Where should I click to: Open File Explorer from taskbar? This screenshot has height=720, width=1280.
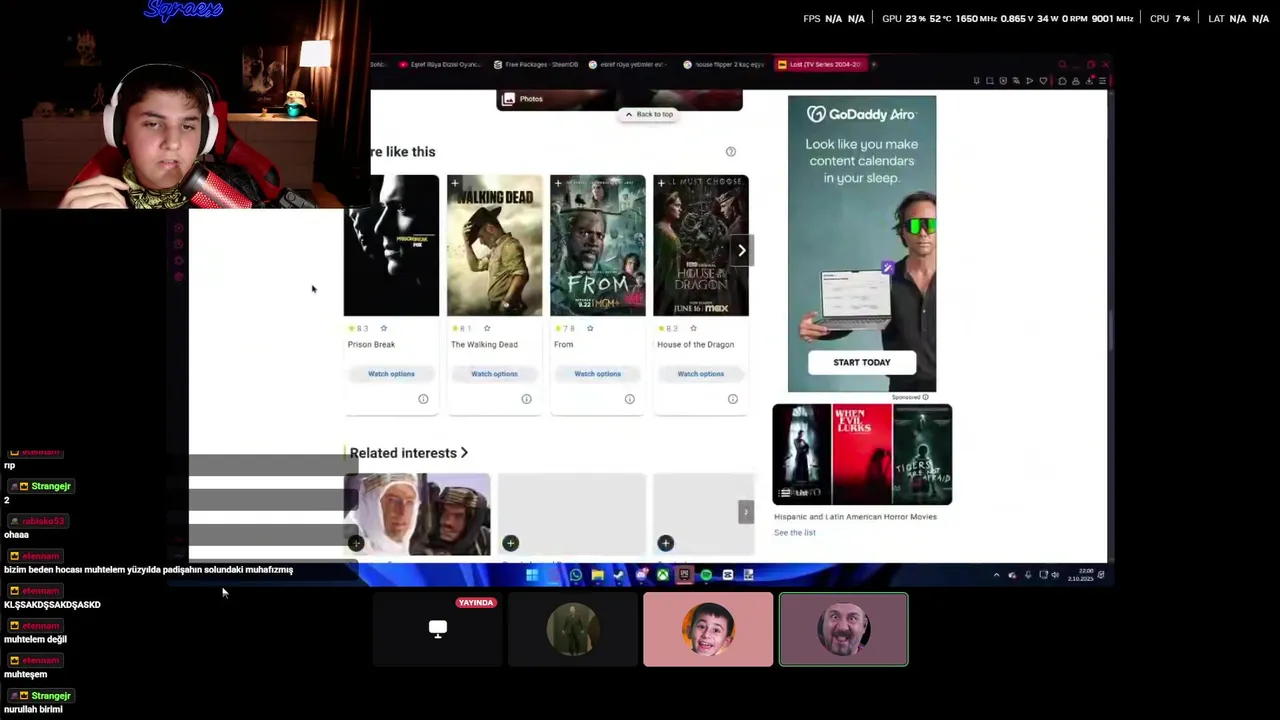tap(598, 575)
